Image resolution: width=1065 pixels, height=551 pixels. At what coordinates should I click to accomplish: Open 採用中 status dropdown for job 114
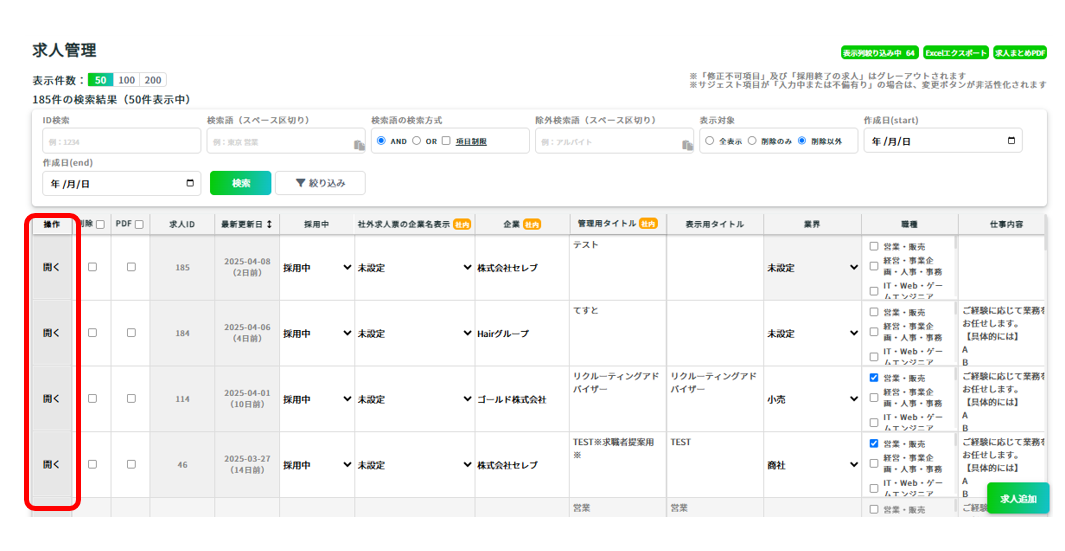317,399
